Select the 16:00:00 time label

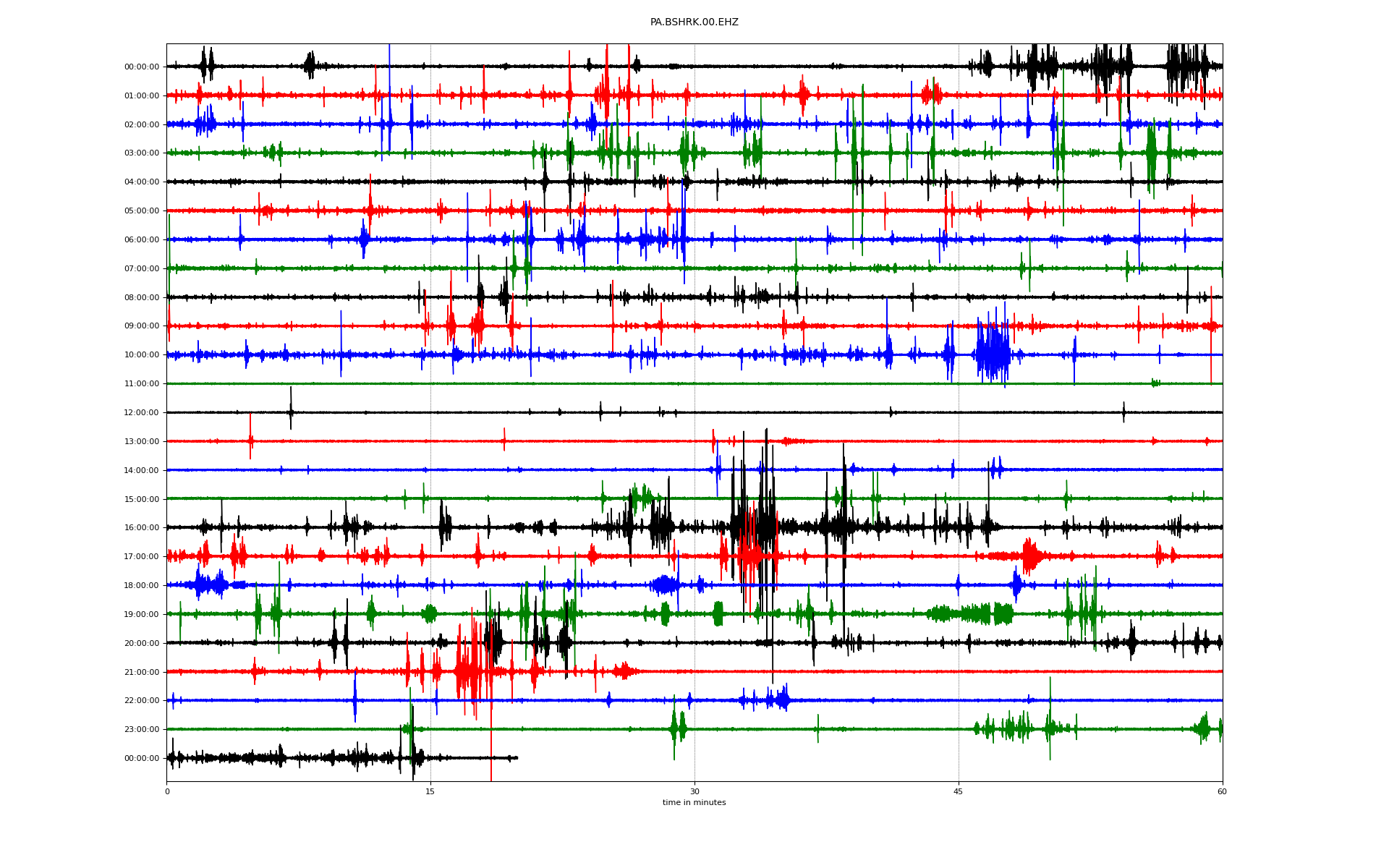coord(142,527)
